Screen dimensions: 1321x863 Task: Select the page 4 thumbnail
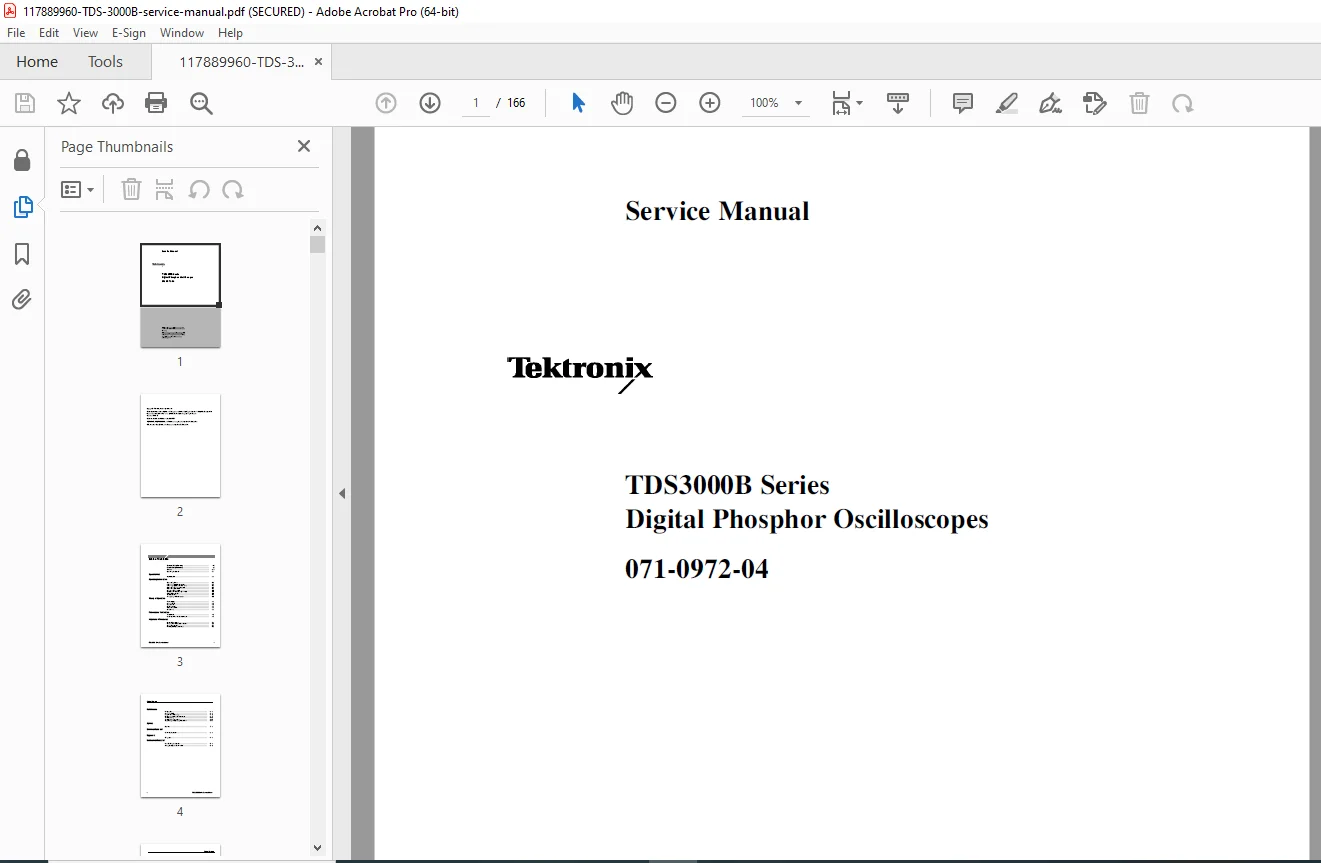pyautogui.click(x=180, y=745)
